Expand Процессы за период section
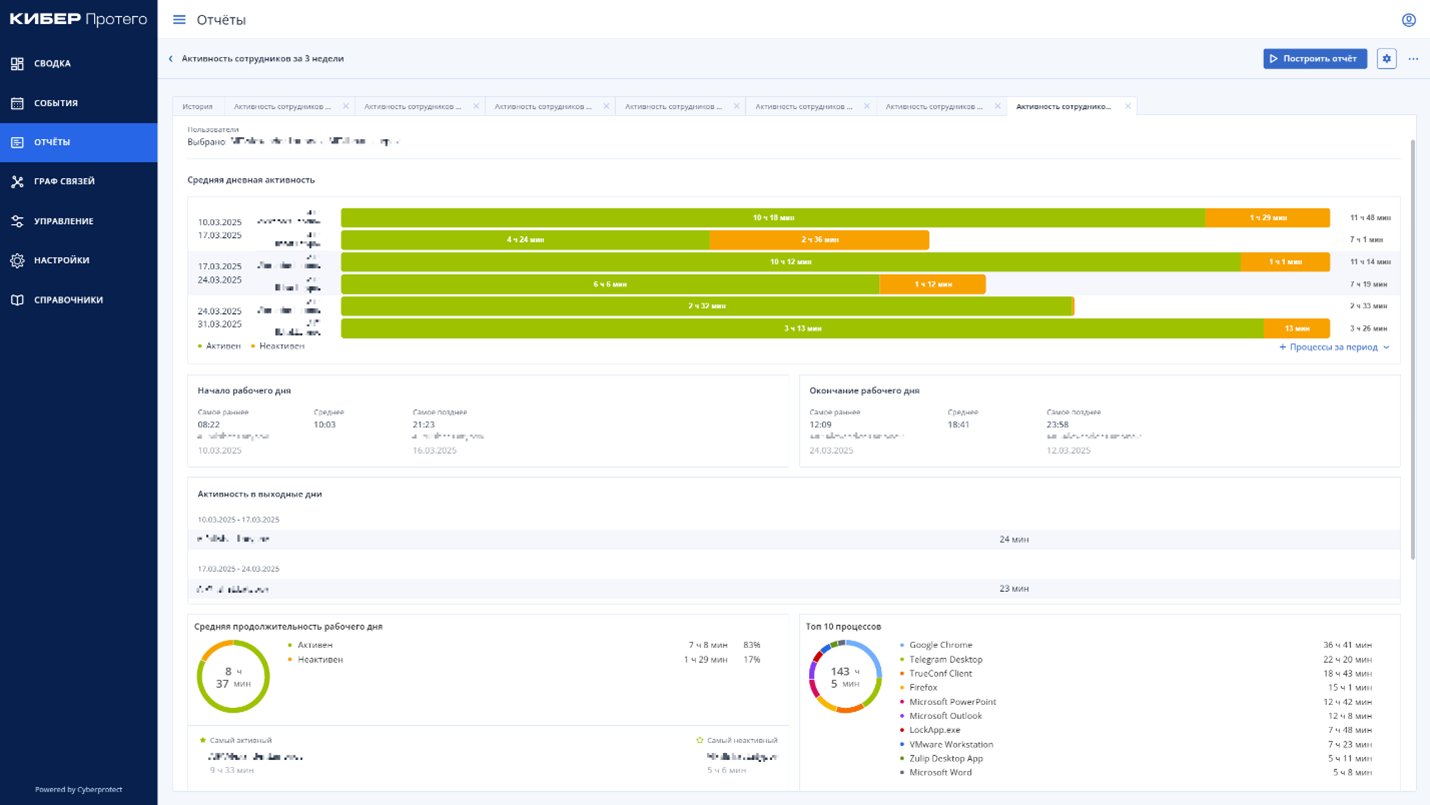The height and width of the screenshot is (805, 1430). click(1334, 347)
